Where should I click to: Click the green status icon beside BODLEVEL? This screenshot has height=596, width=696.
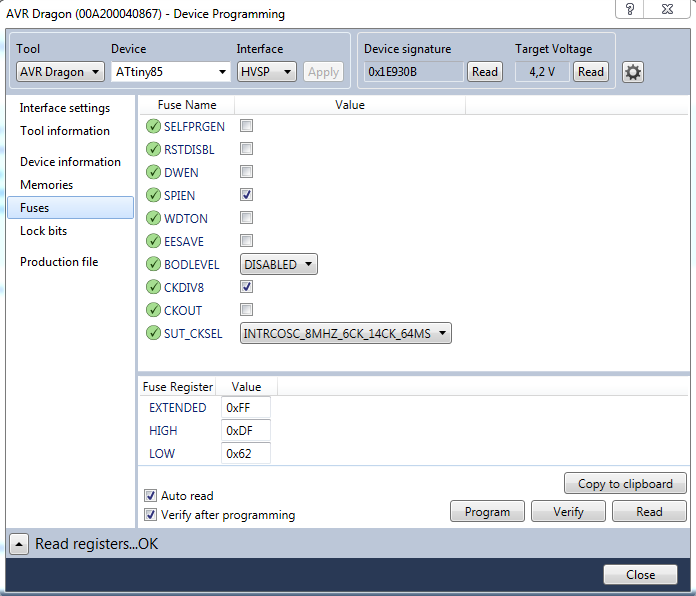[153, 264]
